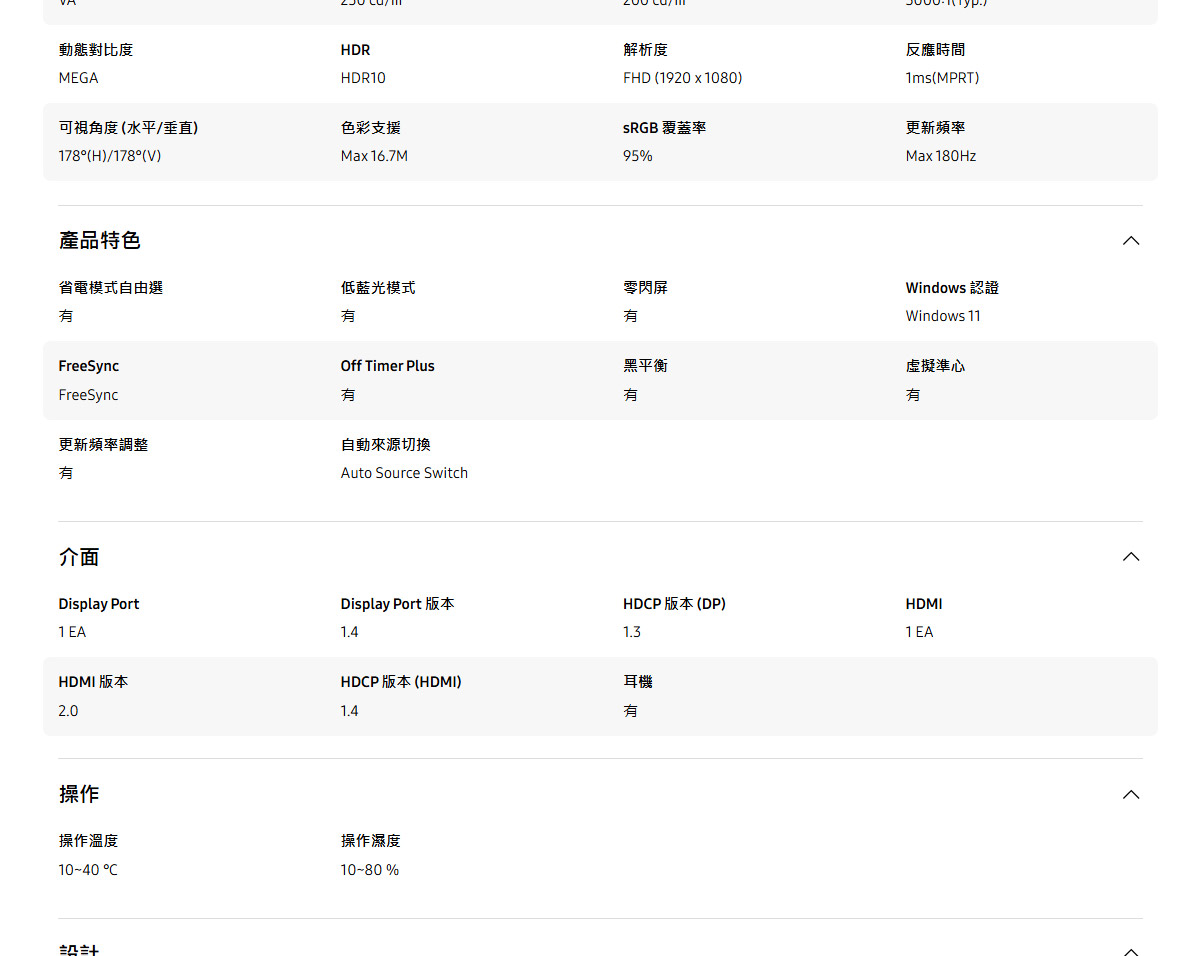Click the Display Port 版本 label

(397, 604)
